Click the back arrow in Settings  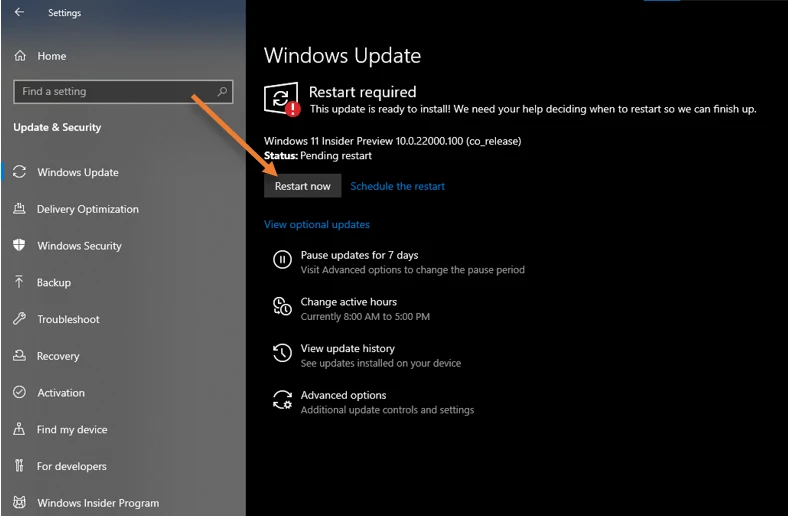[20, 12]
